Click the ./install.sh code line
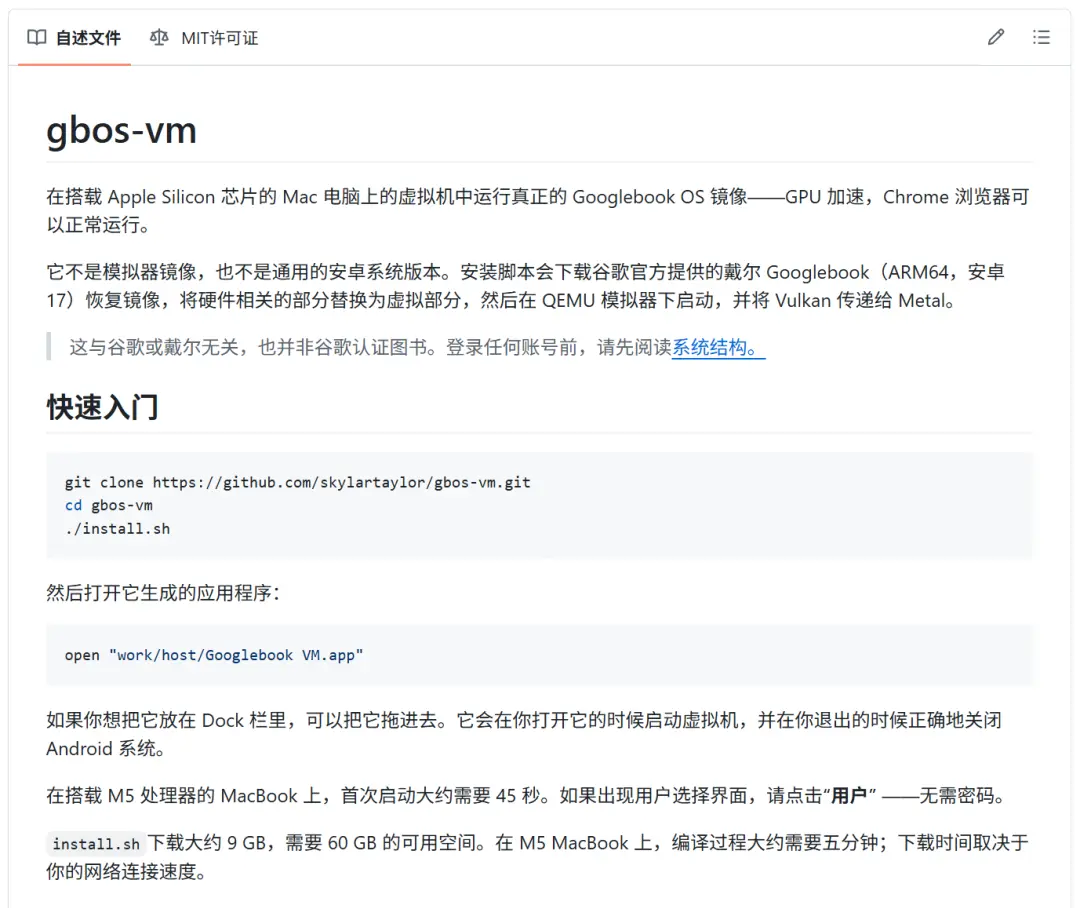1080x908 pixels. pos(117,528)
